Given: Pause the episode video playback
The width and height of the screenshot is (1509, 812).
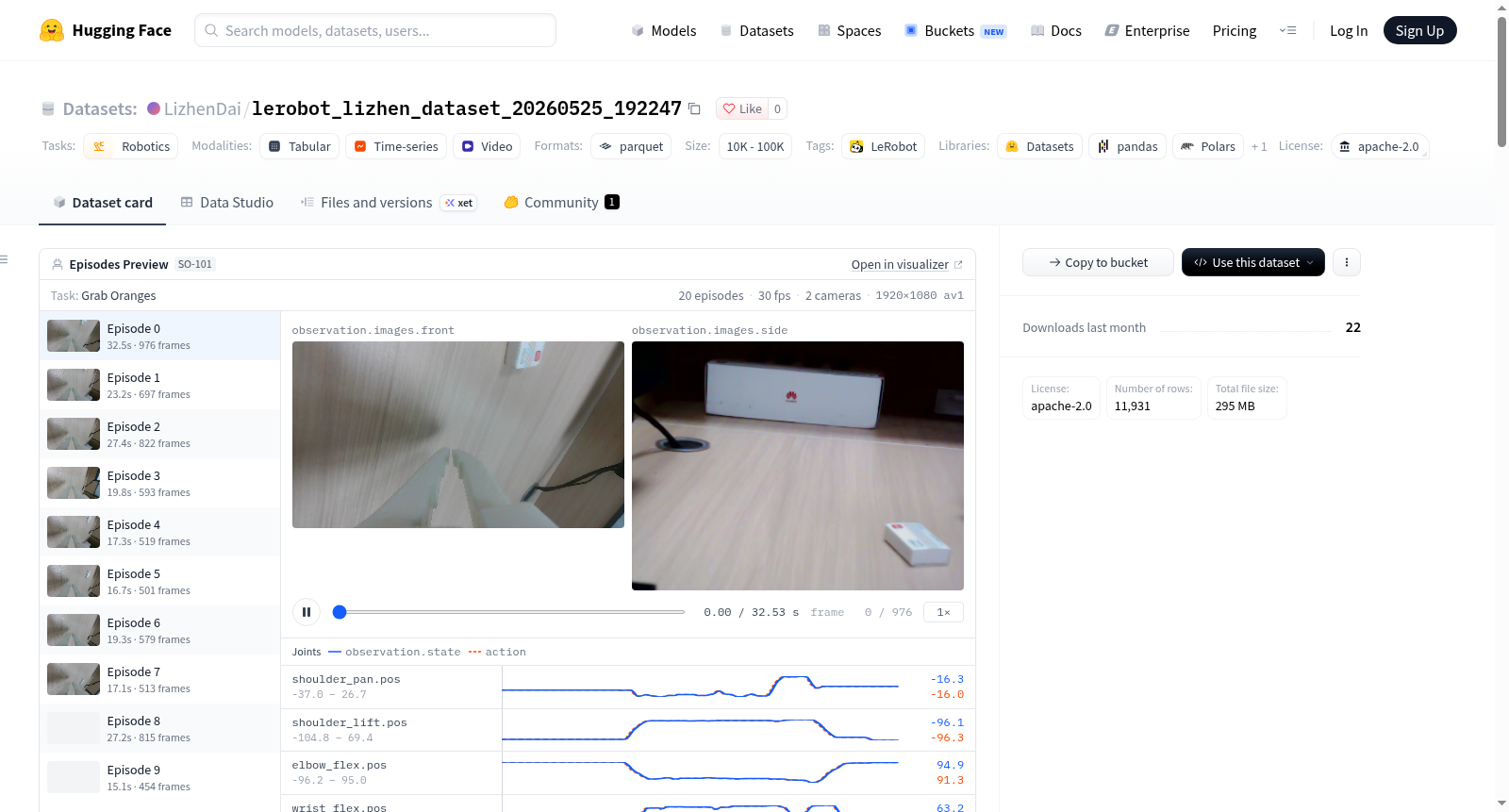Looking at the screenshot, I should (307, 612).
